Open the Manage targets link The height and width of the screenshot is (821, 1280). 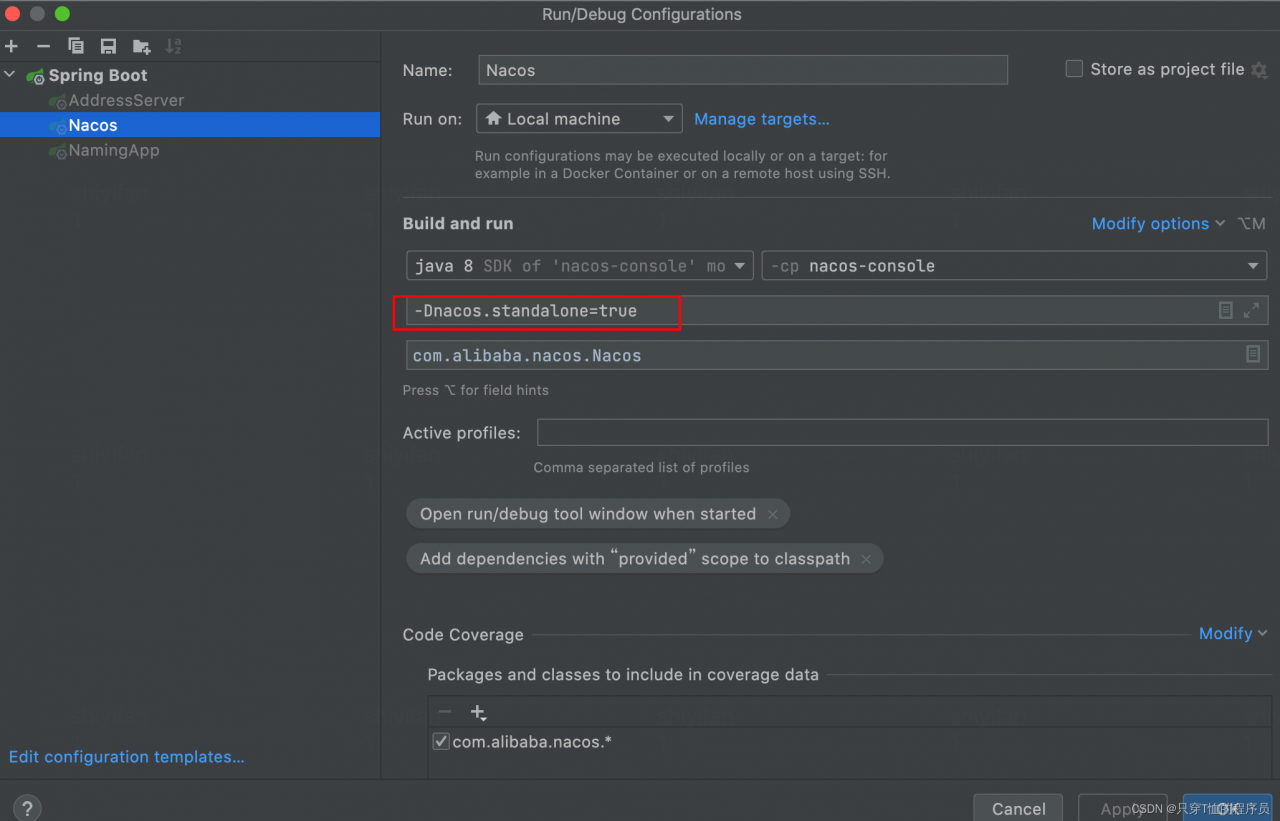(762, 119)
